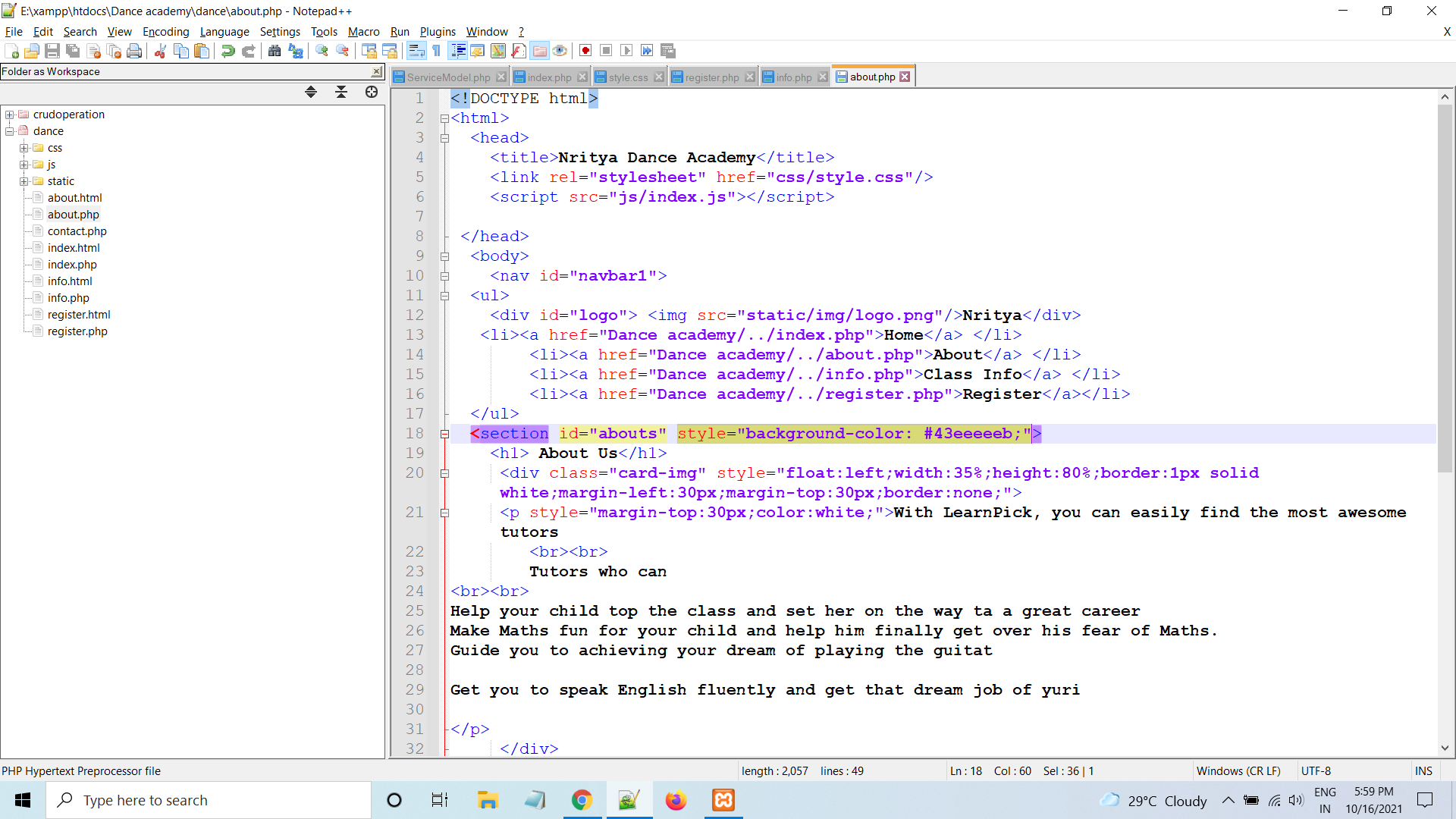Toggle Folder as Workspace toolbar button
Viewport: 1456px width, 819px height.
tap(539, 51)
